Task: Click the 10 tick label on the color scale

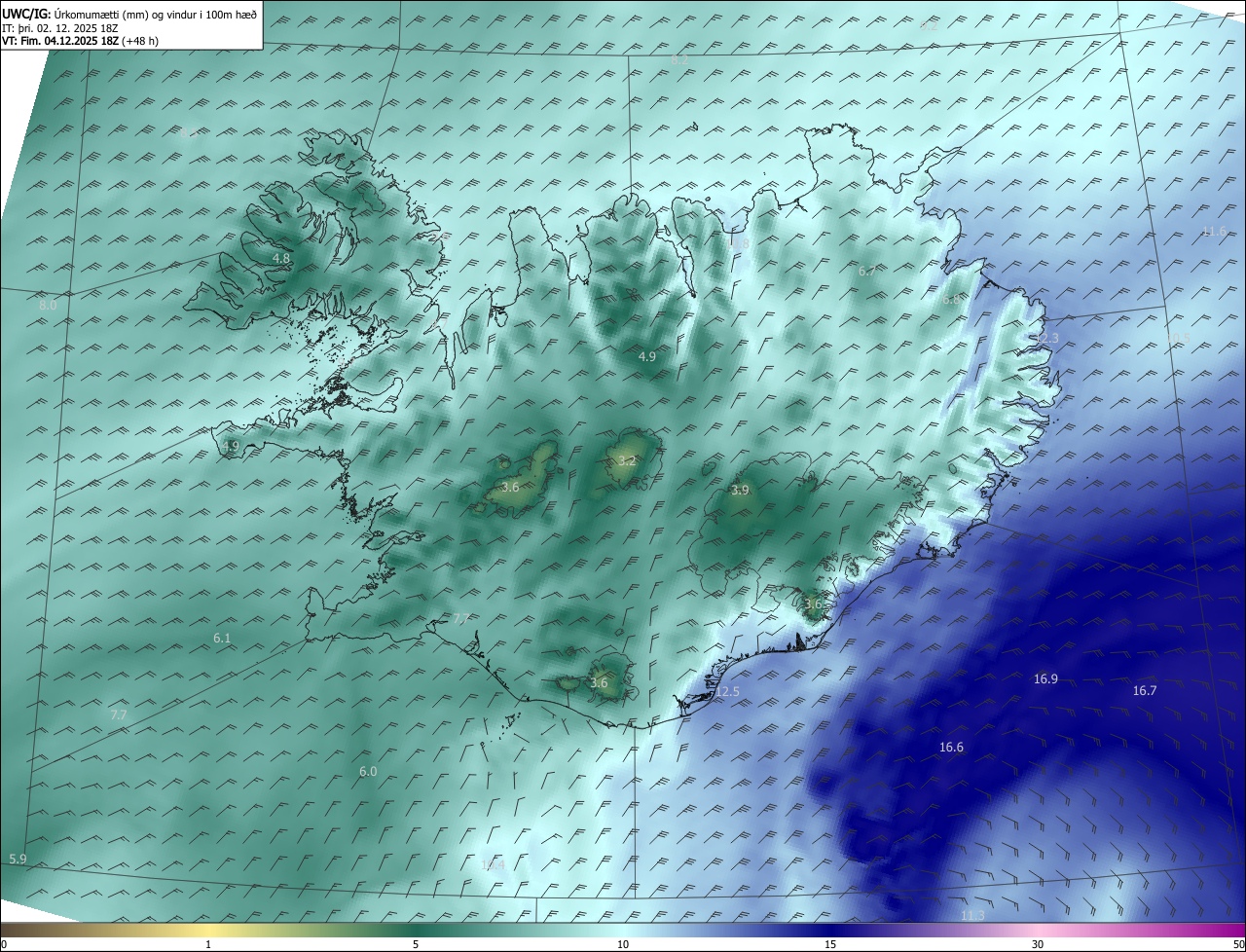Action: pyautogui.click(x=623, y=945)
